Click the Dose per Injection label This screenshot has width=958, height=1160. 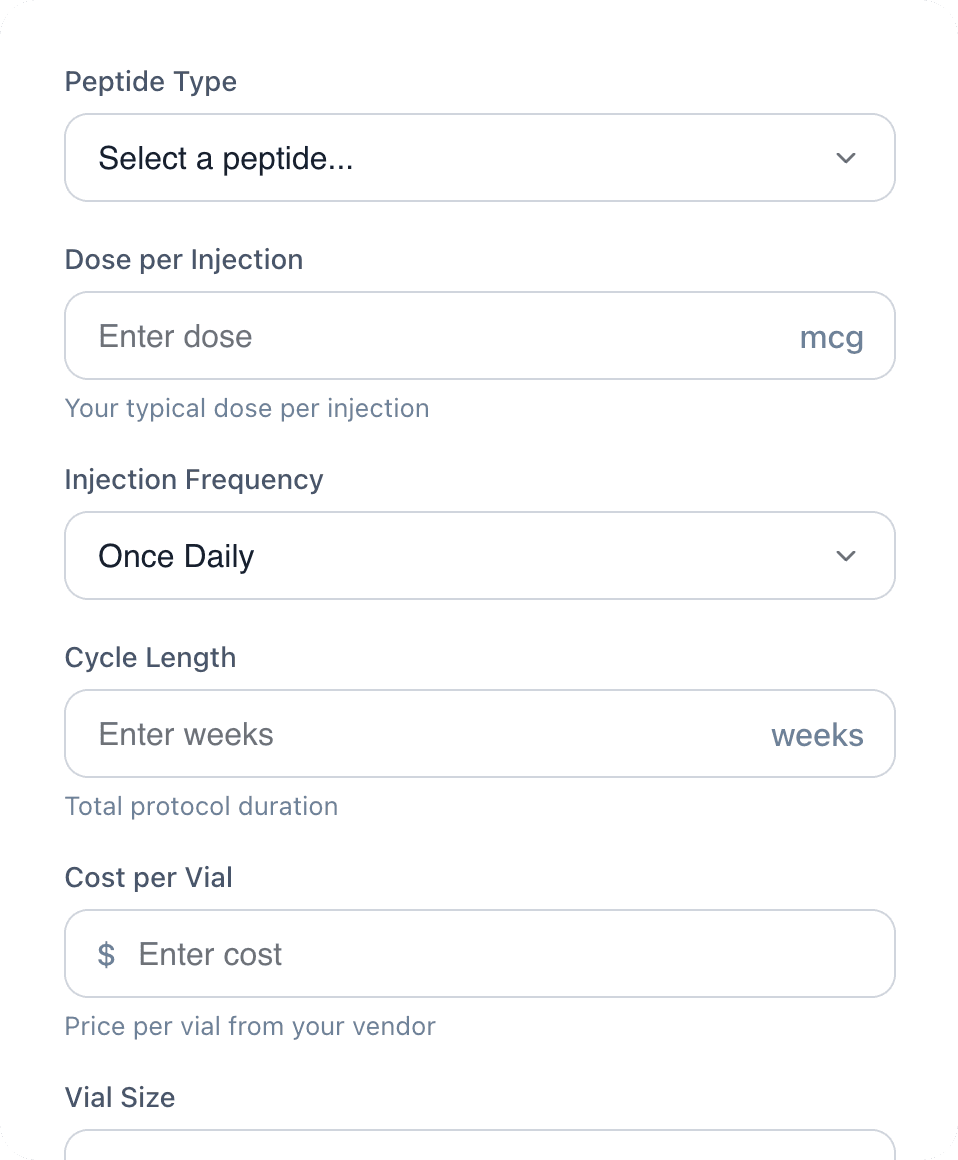pos(183,260)
